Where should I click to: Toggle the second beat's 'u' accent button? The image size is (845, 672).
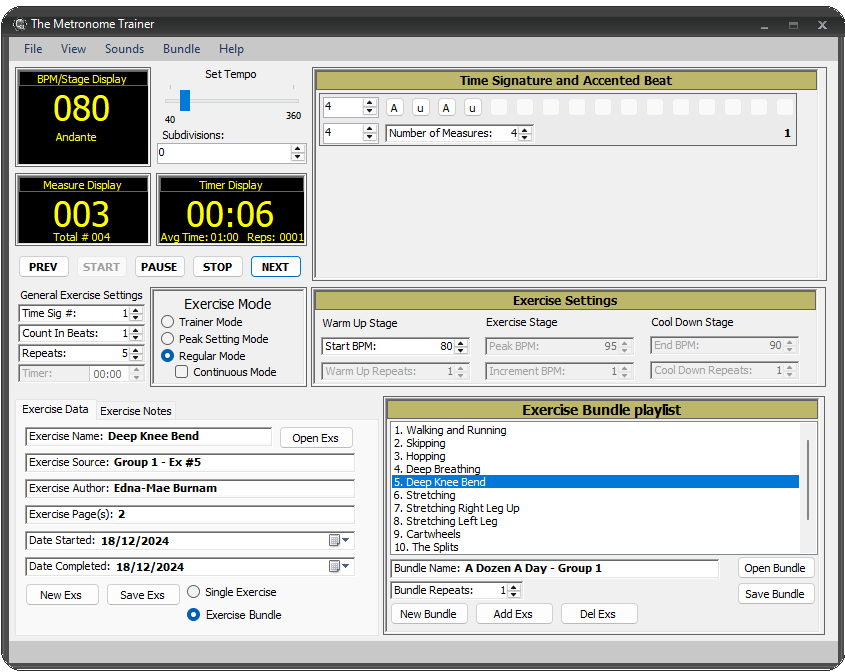click(420, 107)
